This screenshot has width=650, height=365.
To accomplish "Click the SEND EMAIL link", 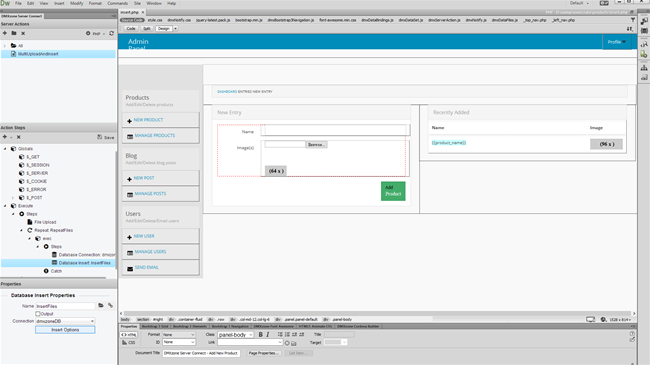I will pyautogui.click(x=146, y=268).
